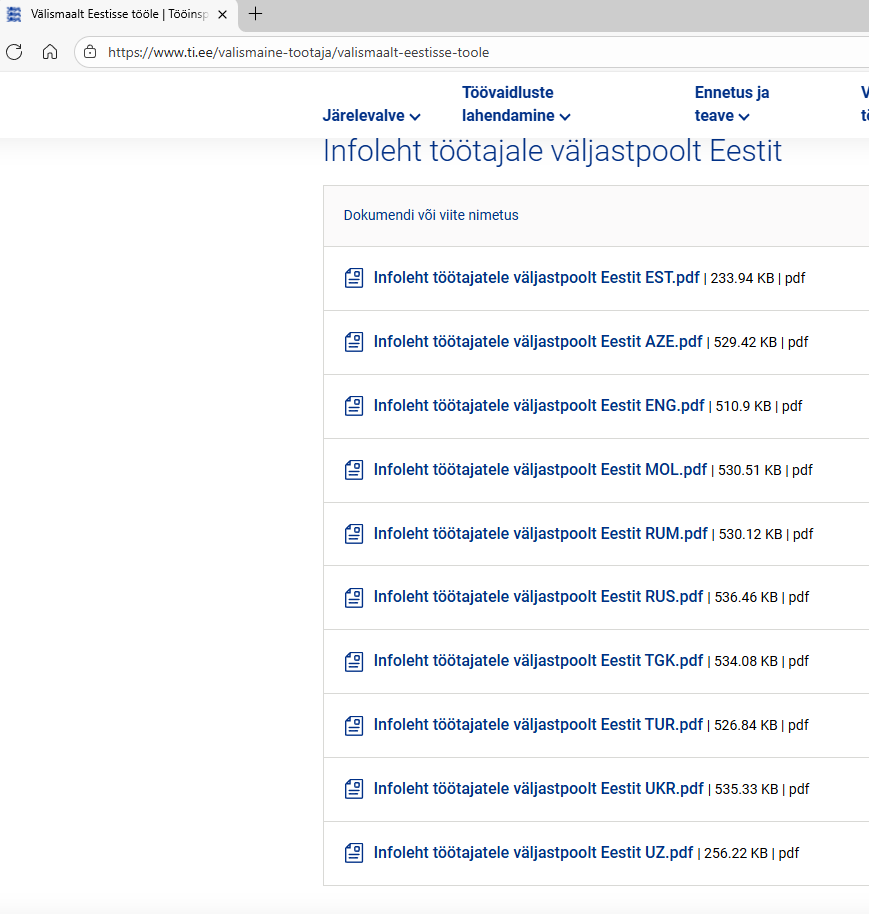Switch to the Välismaalt Eestisse tööle tab
This screenshot has width=869, height=914.
(110, 14)
